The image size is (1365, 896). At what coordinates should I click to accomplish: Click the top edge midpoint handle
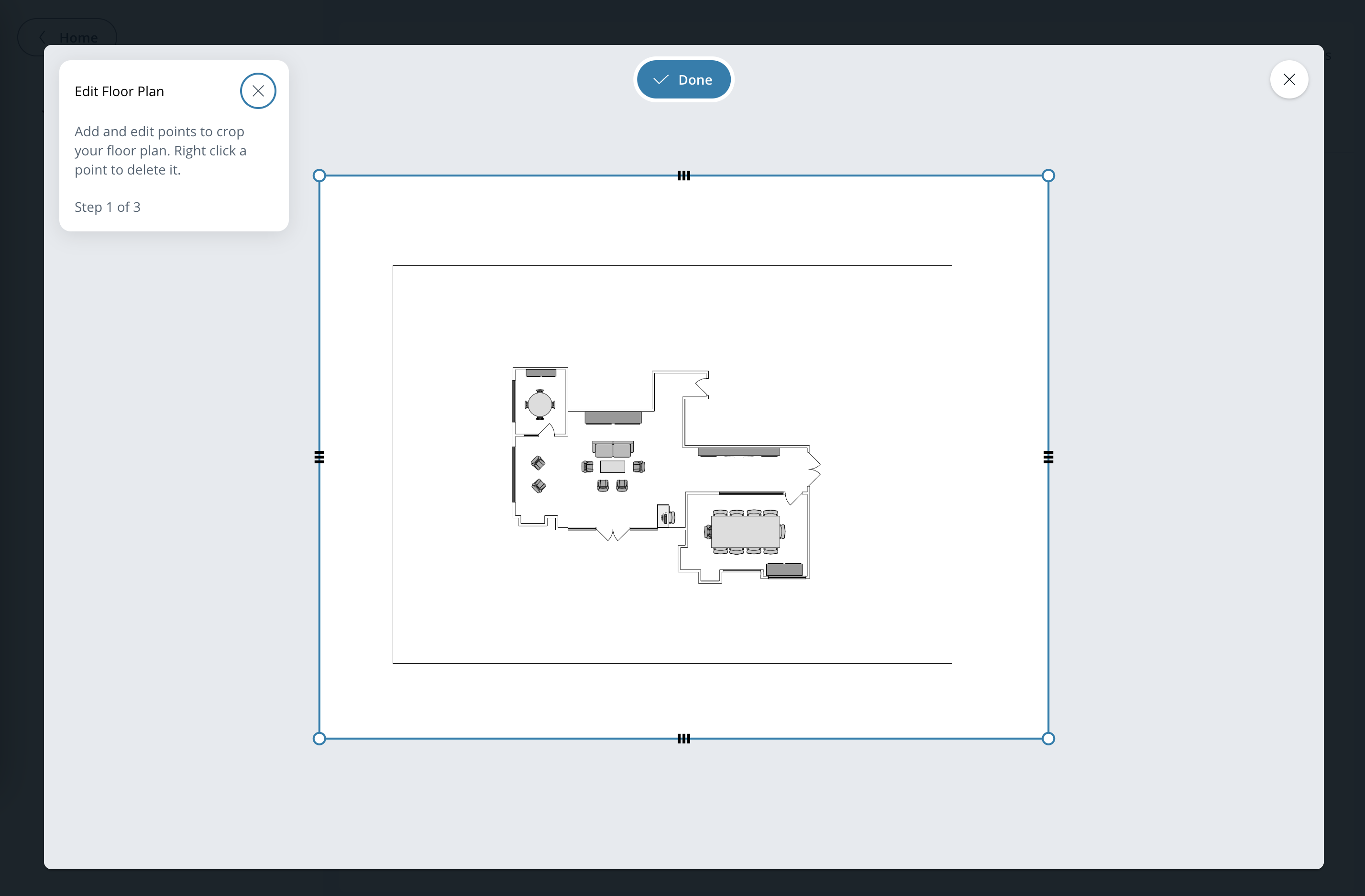pos(683,176)
